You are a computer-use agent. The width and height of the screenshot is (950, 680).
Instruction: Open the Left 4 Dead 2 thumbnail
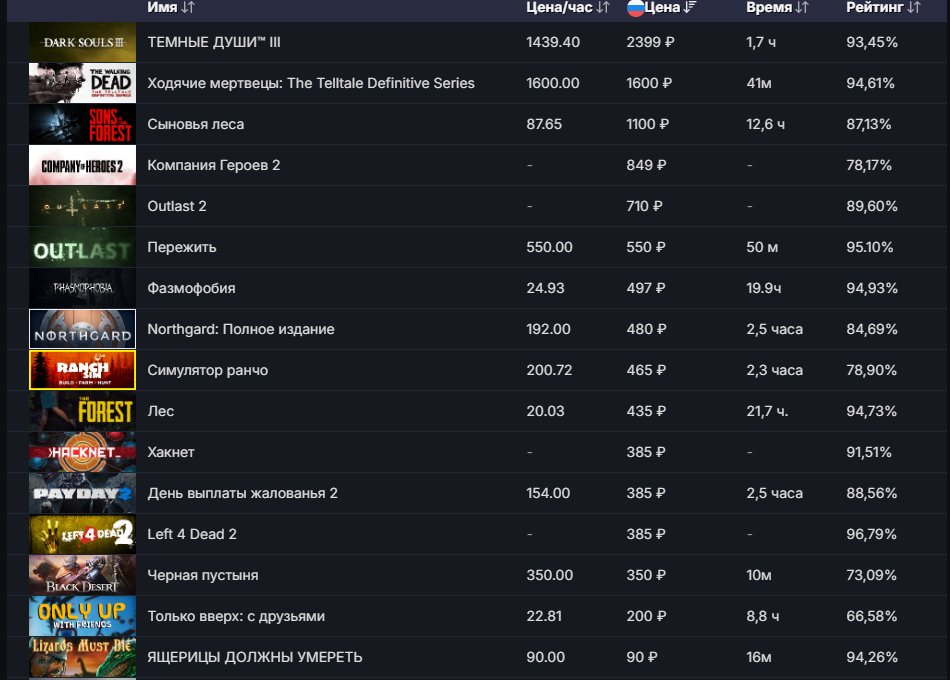82,534
